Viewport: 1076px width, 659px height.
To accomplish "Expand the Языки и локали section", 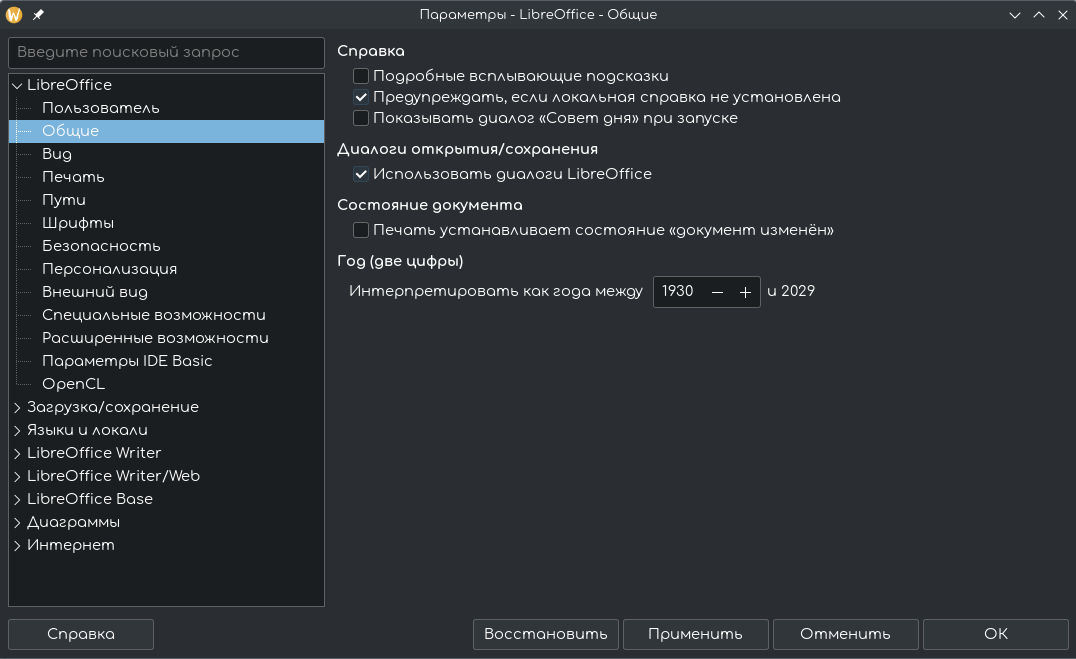I will 17,430.
